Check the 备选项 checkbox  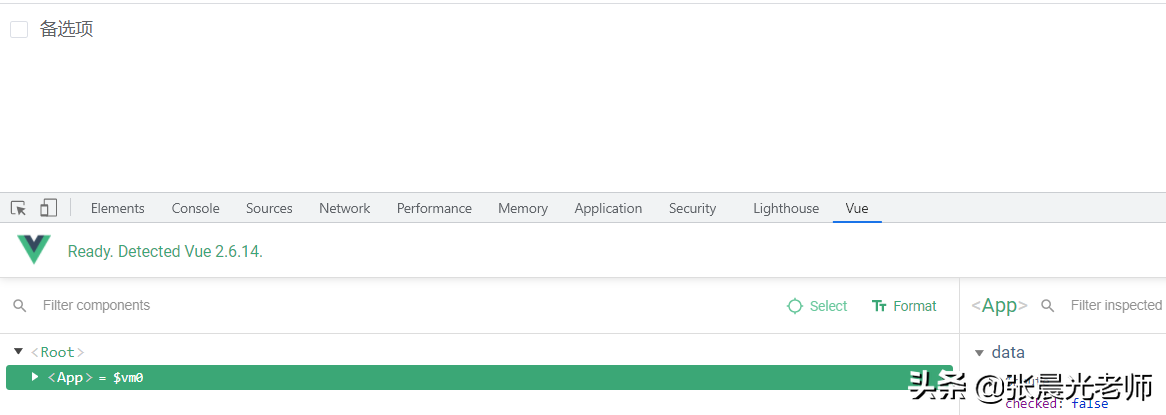tap(19, 30)
